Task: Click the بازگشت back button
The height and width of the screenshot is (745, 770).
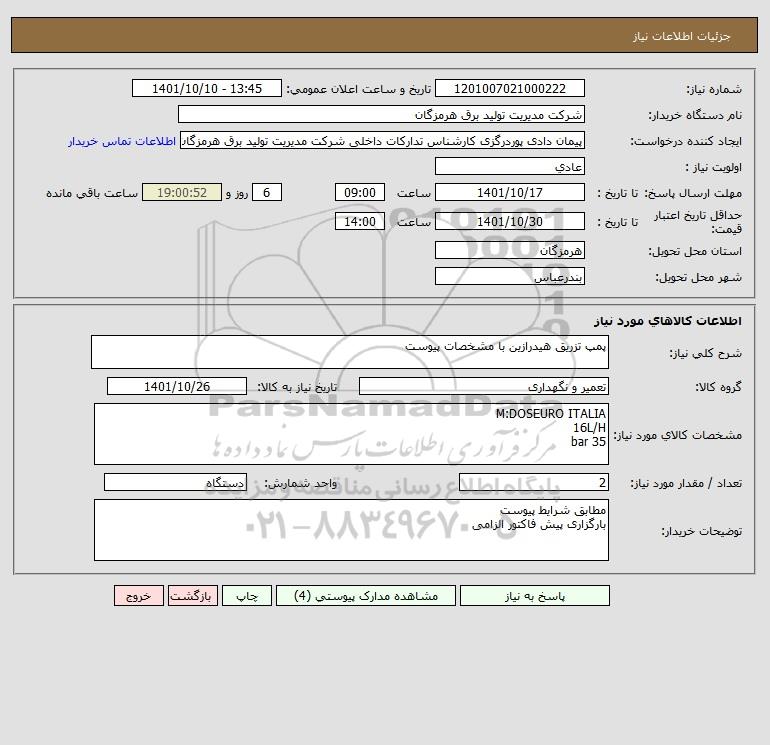Action: 192,595
